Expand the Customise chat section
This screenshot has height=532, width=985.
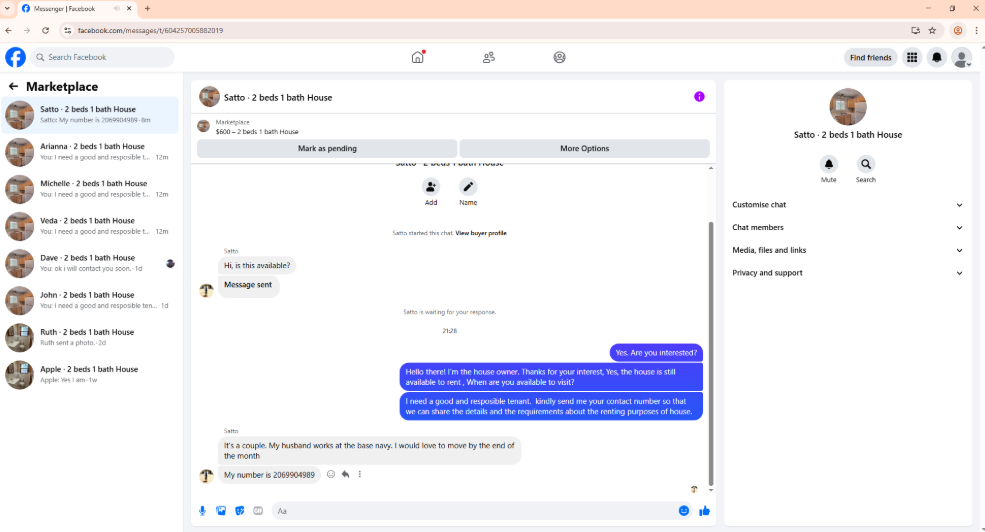click(847, 205)
